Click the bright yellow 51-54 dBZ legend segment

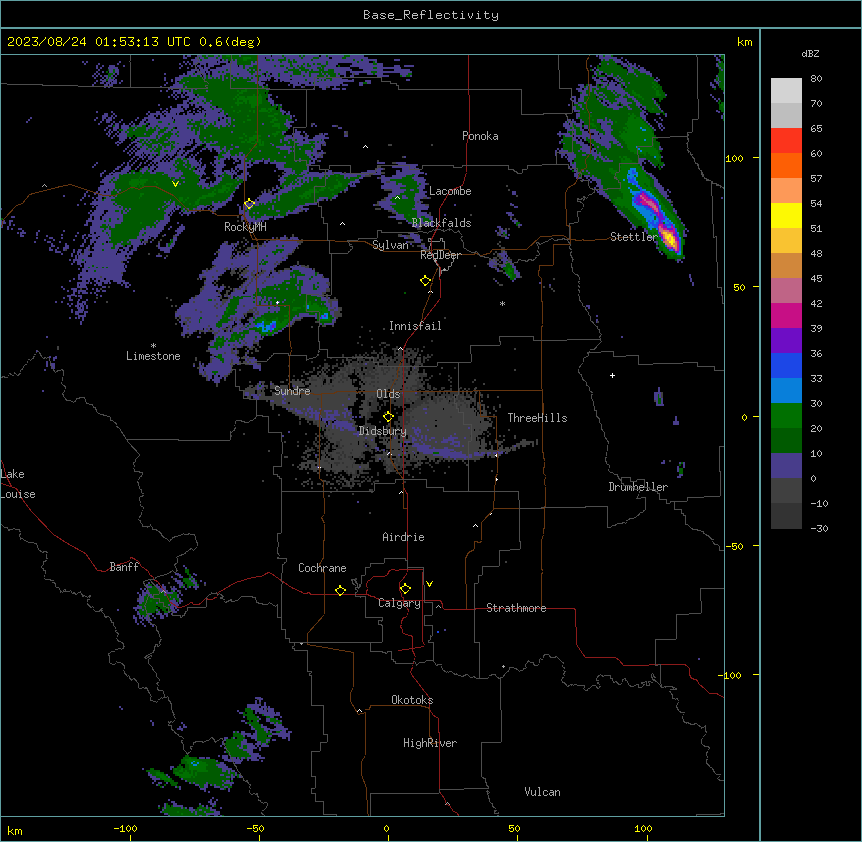tap(786, 215)
